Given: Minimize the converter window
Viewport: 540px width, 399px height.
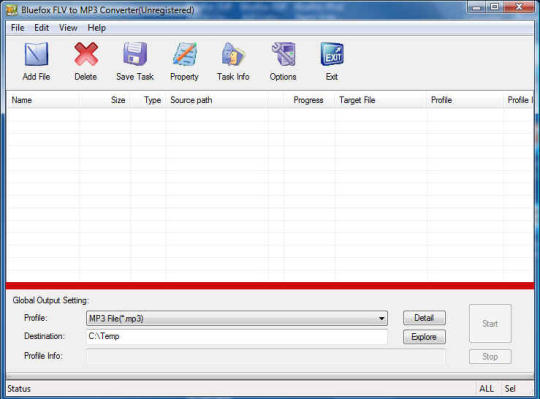Looking at the screenshot, I should click(477, 8).
